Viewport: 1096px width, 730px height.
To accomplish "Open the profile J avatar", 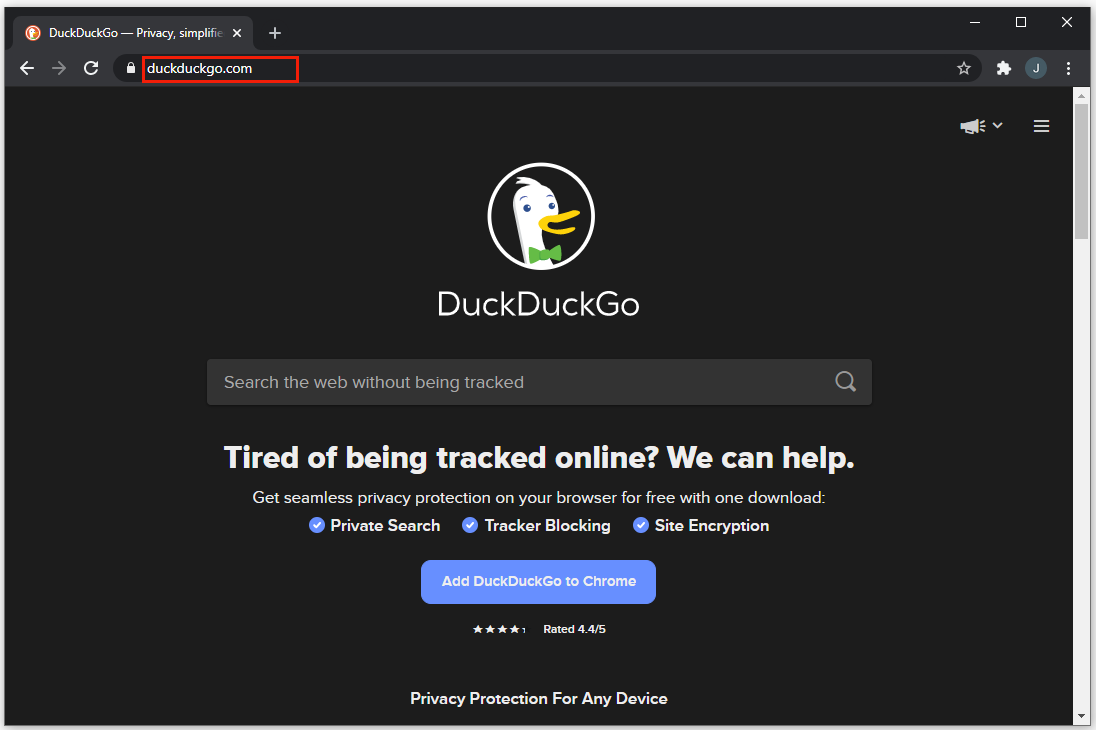I will pos(1036,68).
